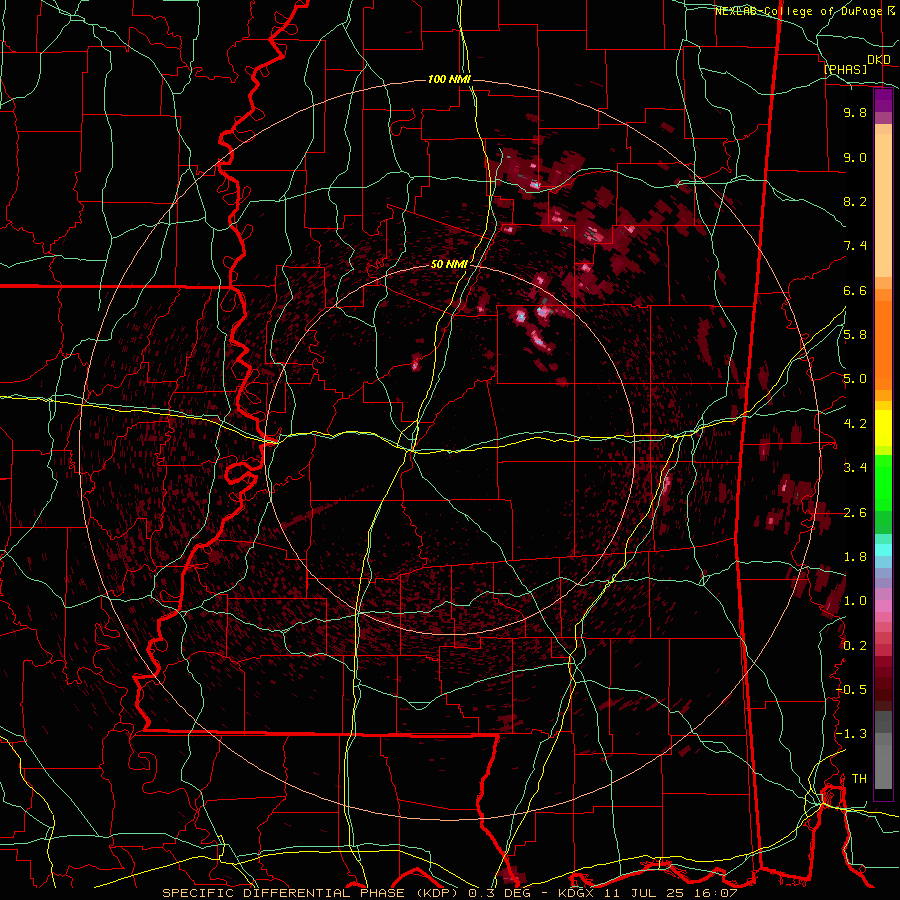The image size is (900, 900).
Task: Click the 3.4 value on the scale
Action: pos(855,468)
